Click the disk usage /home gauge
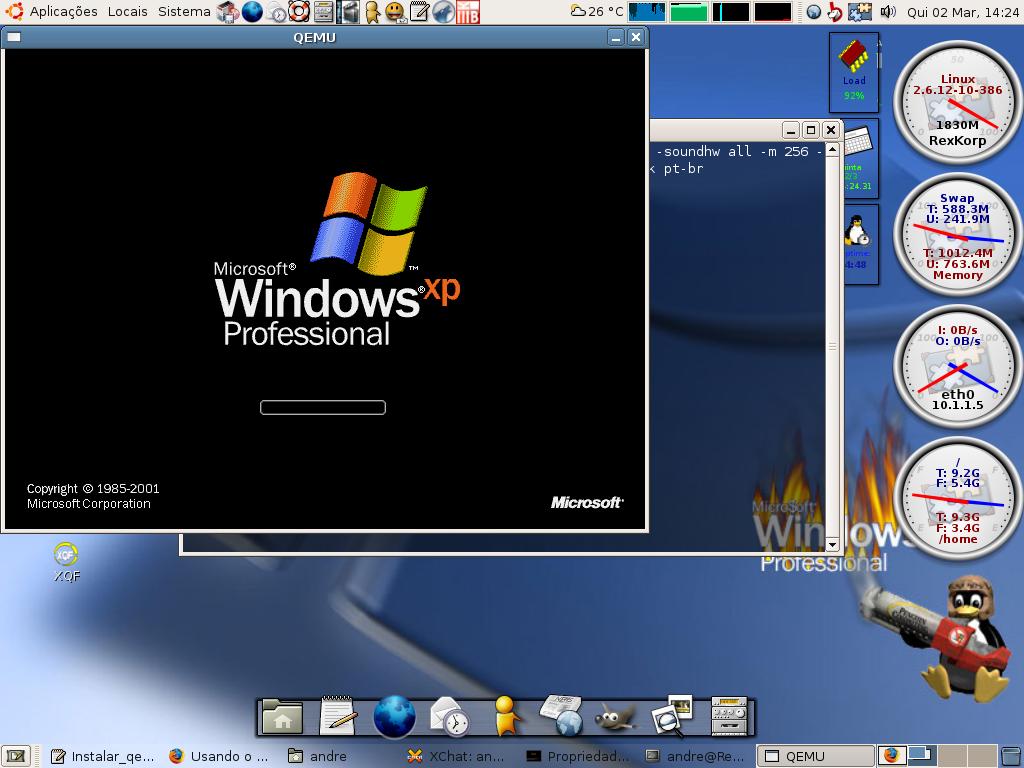Viewport: 1024px width, 768px height. (957, 499)
